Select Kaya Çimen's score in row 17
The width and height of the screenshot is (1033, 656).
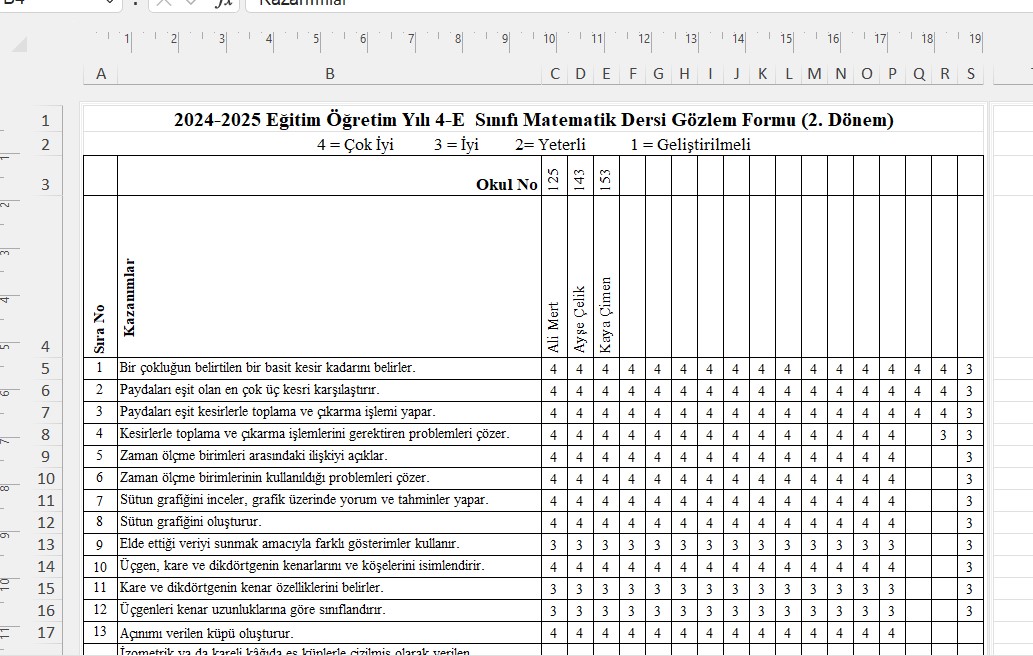click(x=605, y=633)
